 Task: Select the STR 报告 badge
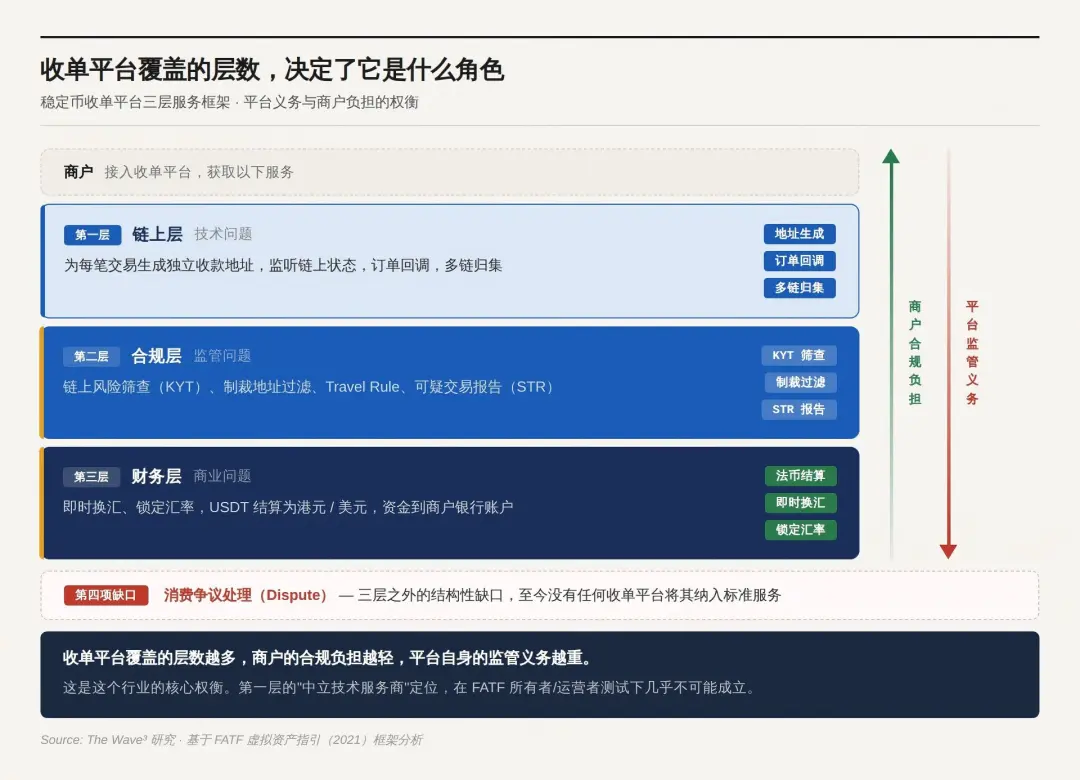point(799,409)
